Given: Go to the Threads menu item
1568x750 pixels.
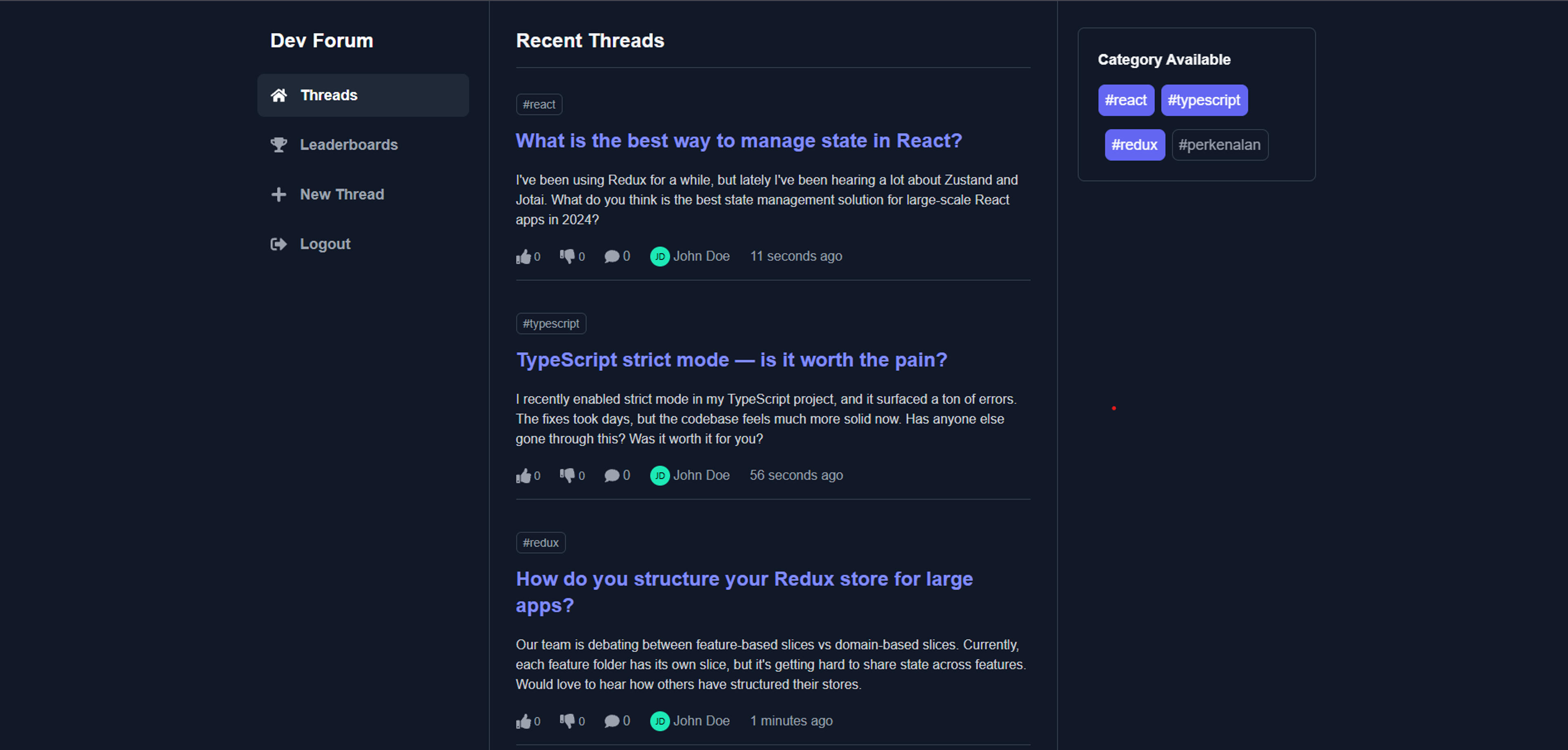Looking at the screenshot, I should pos(363,95).
